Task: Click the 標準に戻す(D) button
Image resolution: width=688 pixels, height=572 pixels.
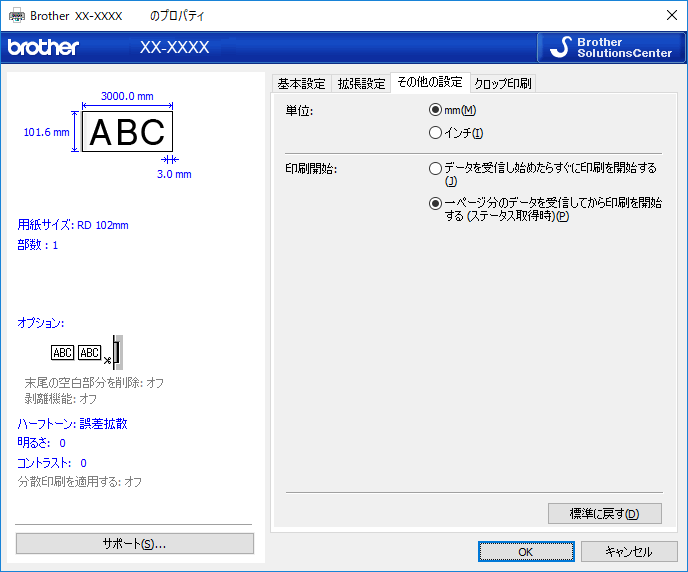Action: point(605,513)
